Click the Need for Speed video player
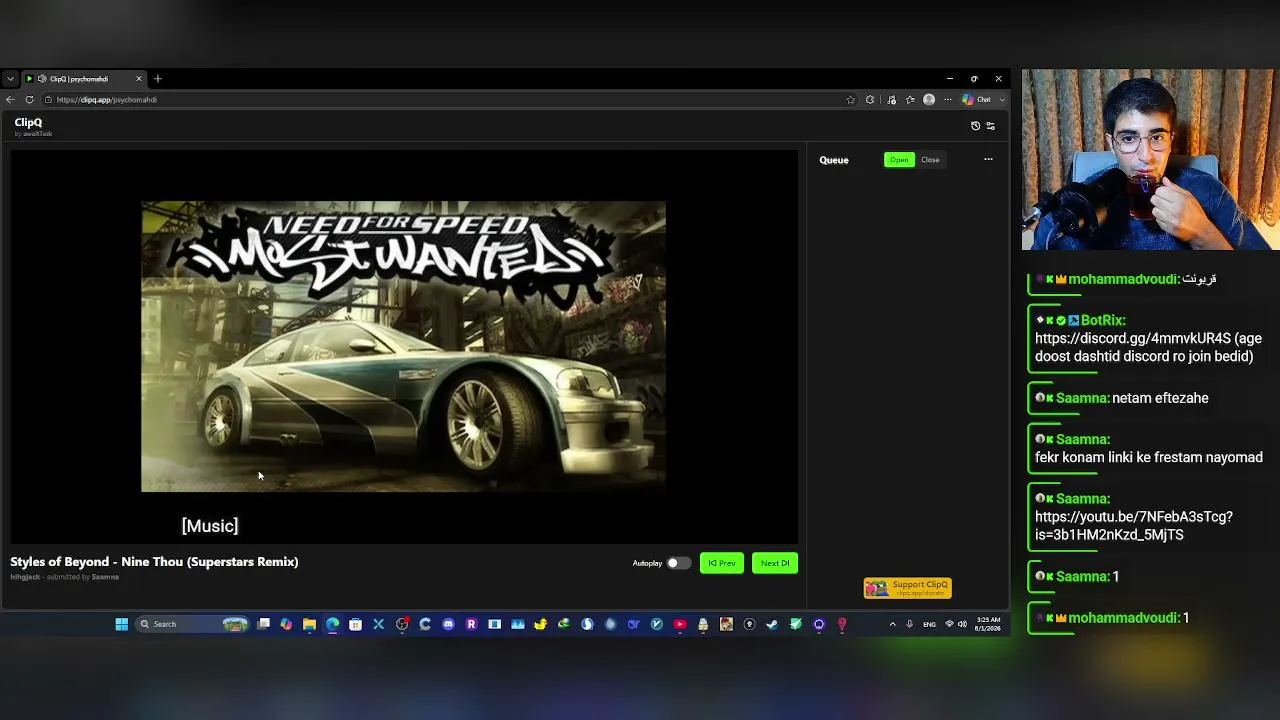Viewport: 1280px width, 720px height. point(403,346)
